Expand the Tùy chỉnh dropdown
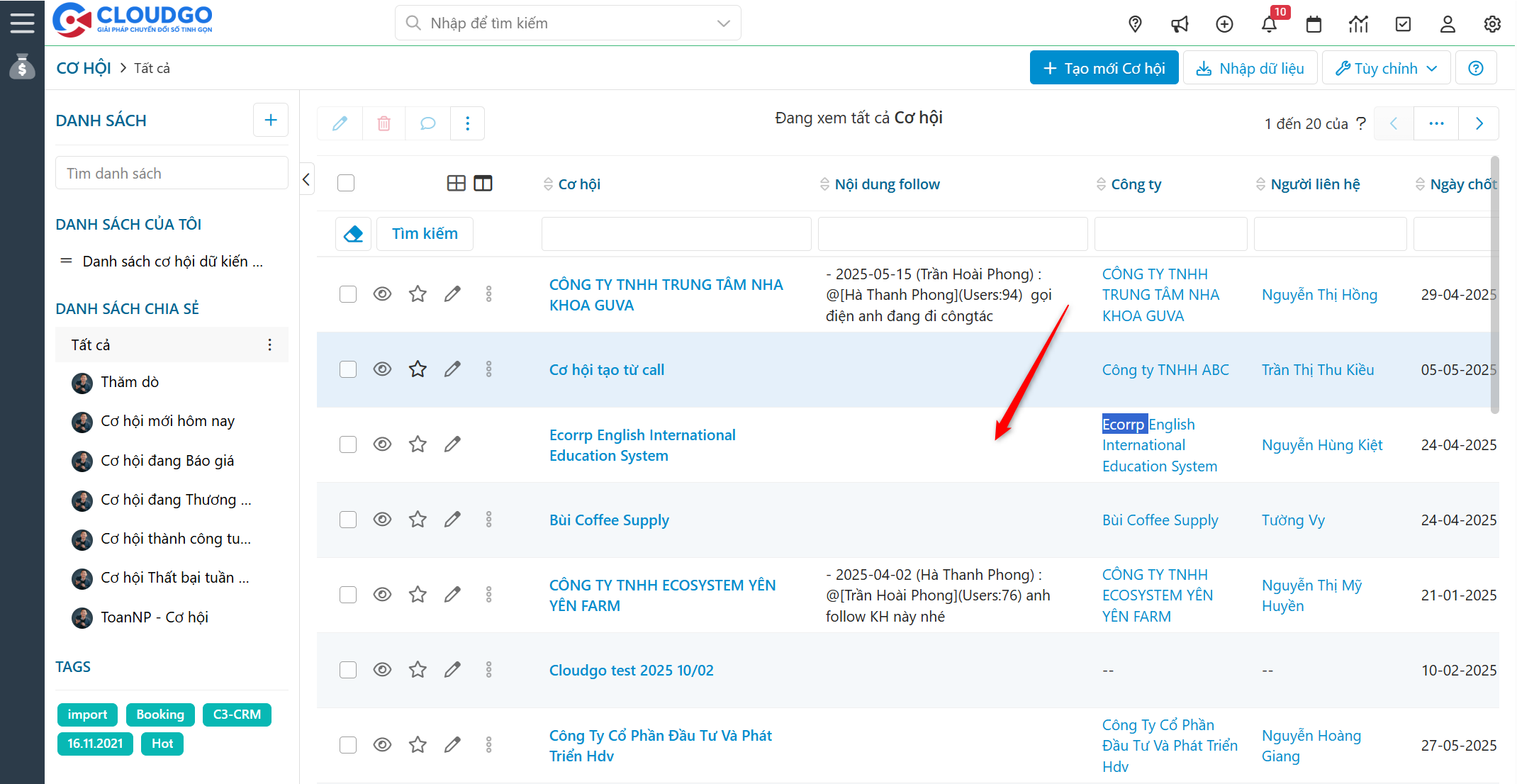This screenshot has width=1517, height=784. click(1386, 68)
